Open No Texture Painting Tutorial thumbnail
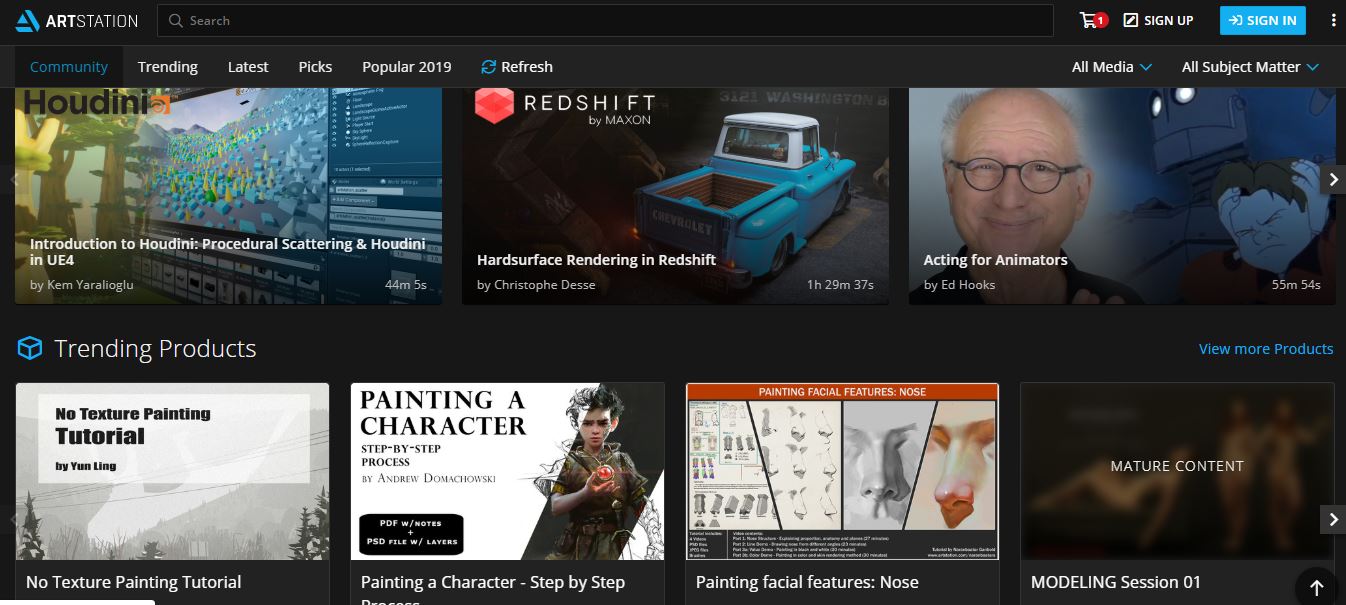The image size is (1346, 605). coord(172,471)
